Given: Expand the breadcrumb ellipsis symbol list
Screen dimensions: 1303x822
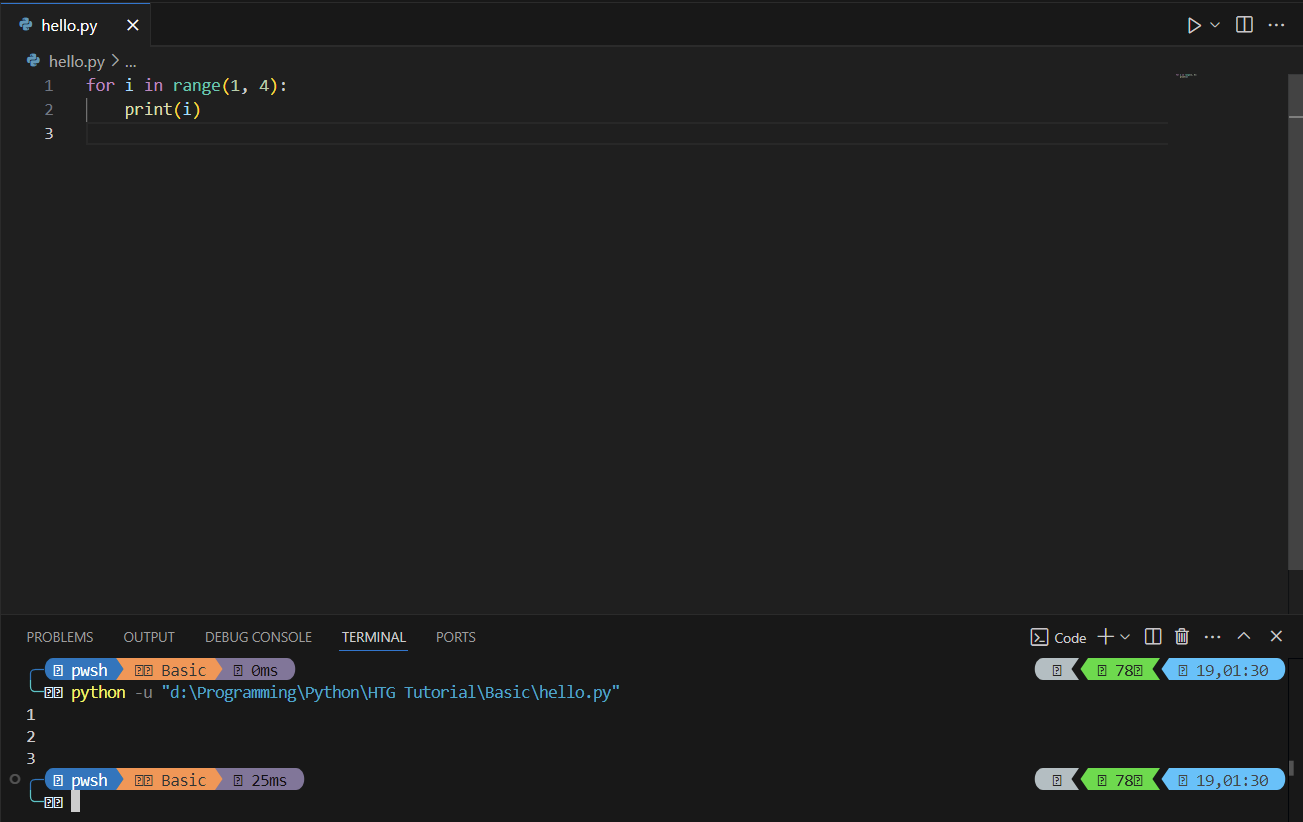Looking at the screenshot, I should tap(130, 61).
